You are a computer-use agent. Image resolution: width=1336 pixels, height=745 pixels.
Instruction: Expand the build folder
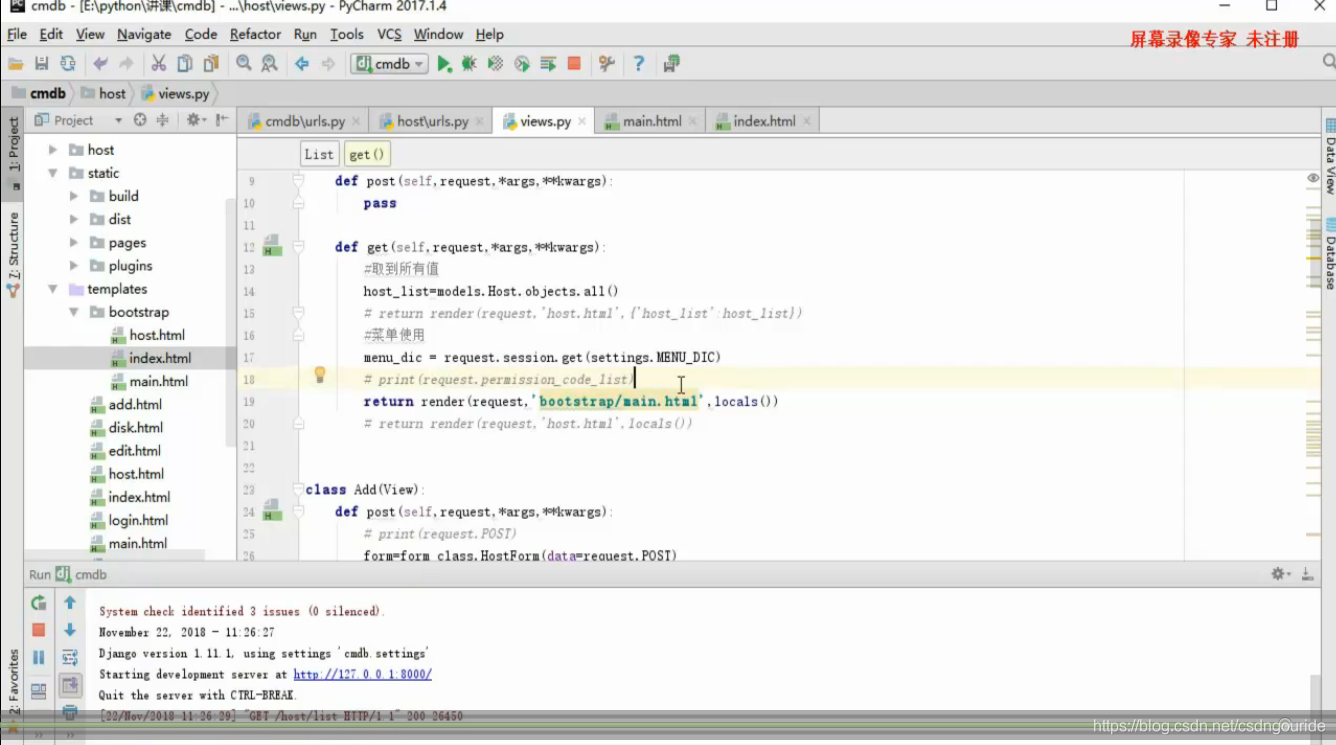[74, 196]
